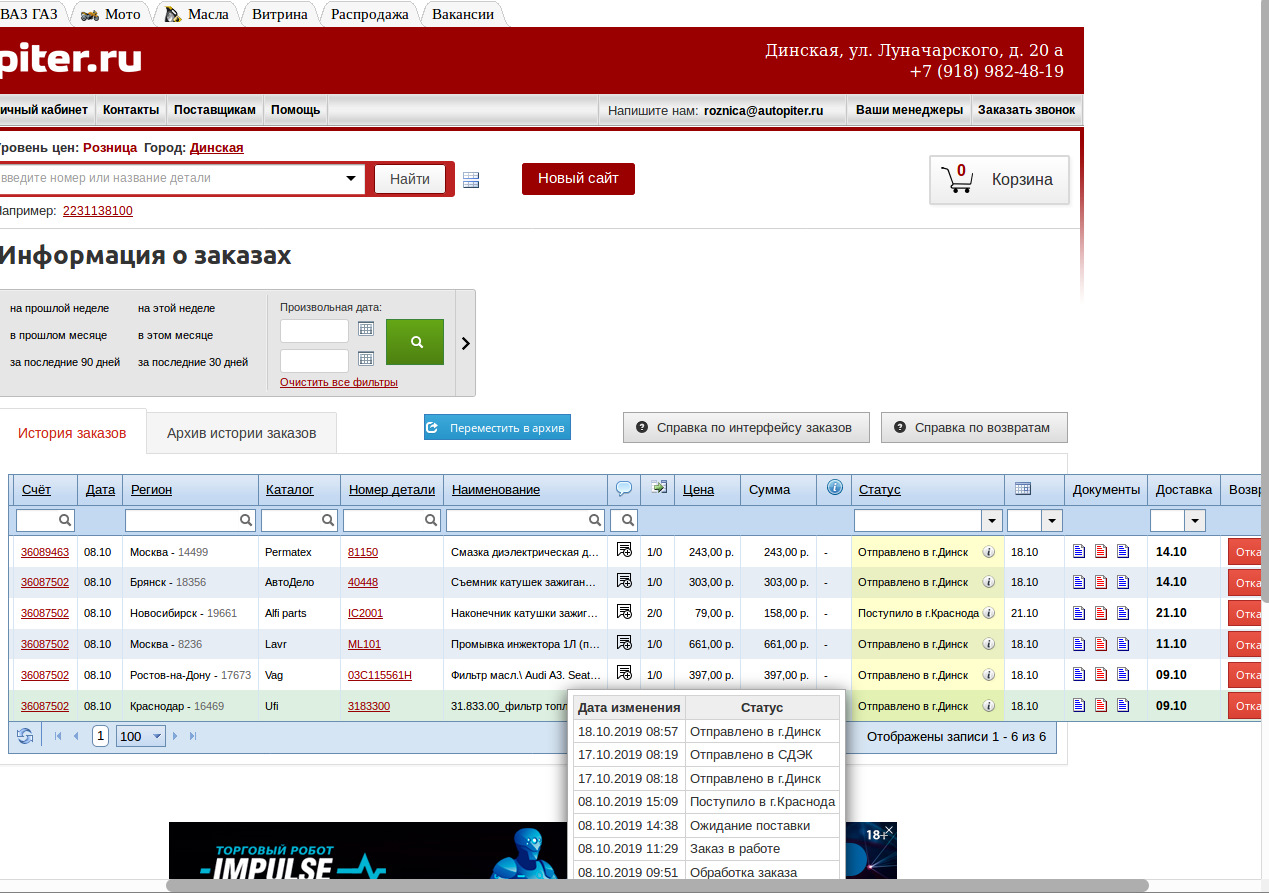
Task: Open Помощь menu item
Action: [x=296, y=110]
